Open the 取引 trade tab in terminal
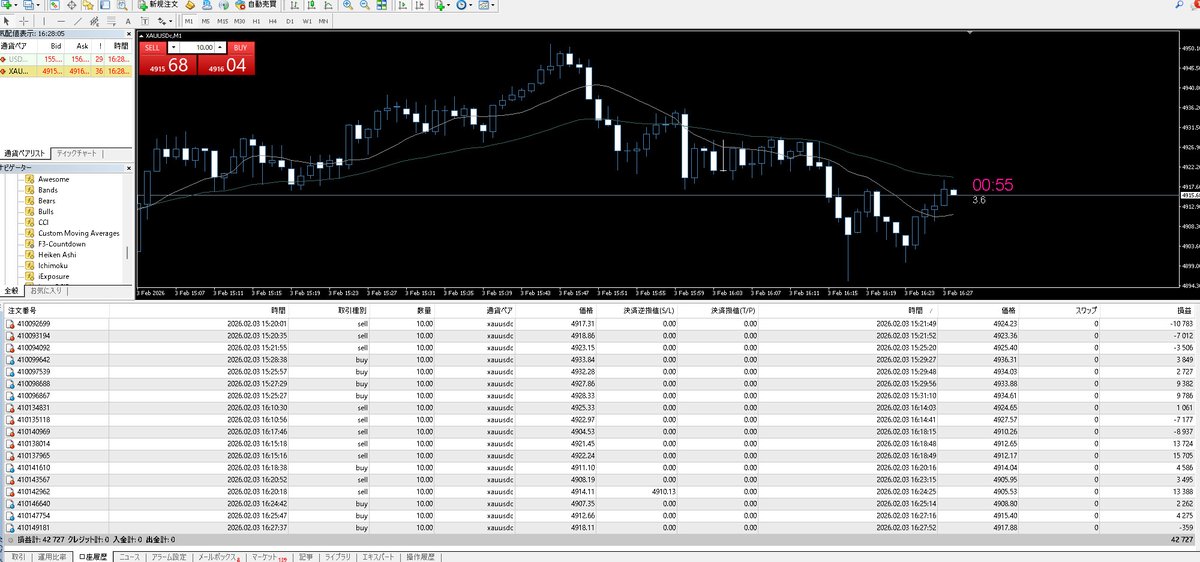 point(18,556)
